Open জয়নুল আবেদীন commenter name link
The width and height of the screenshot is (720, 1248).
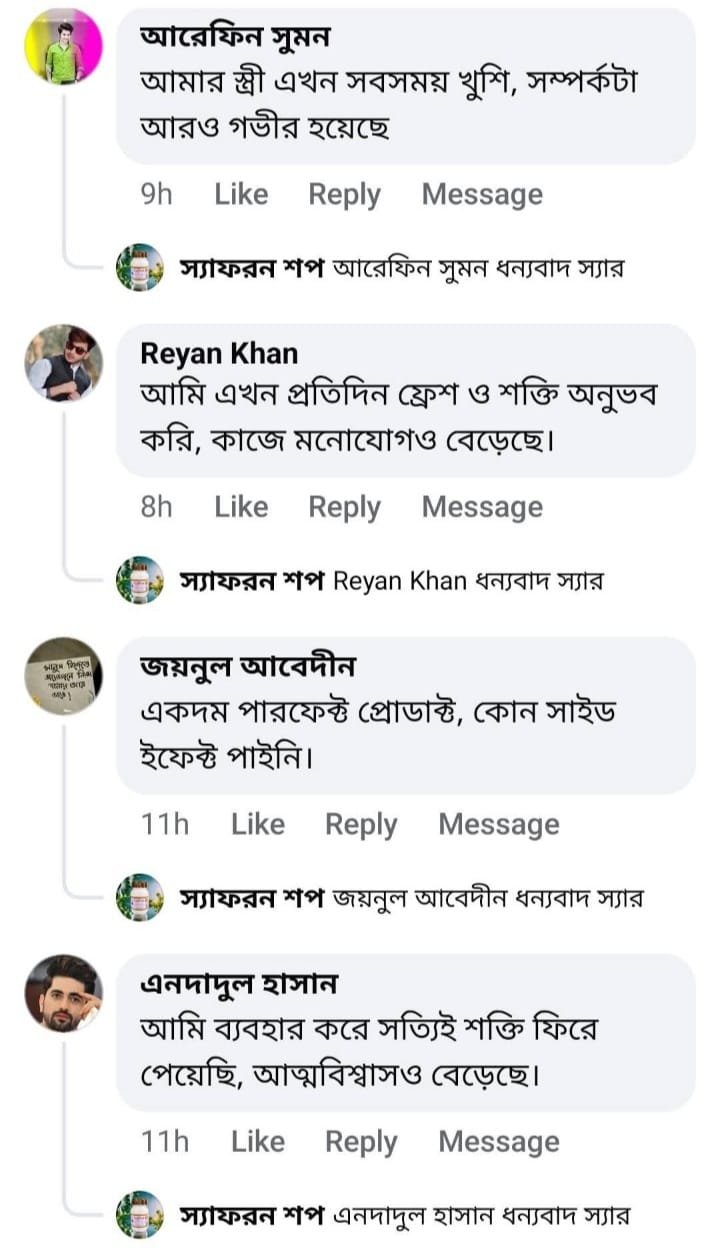tap(247, 666)
